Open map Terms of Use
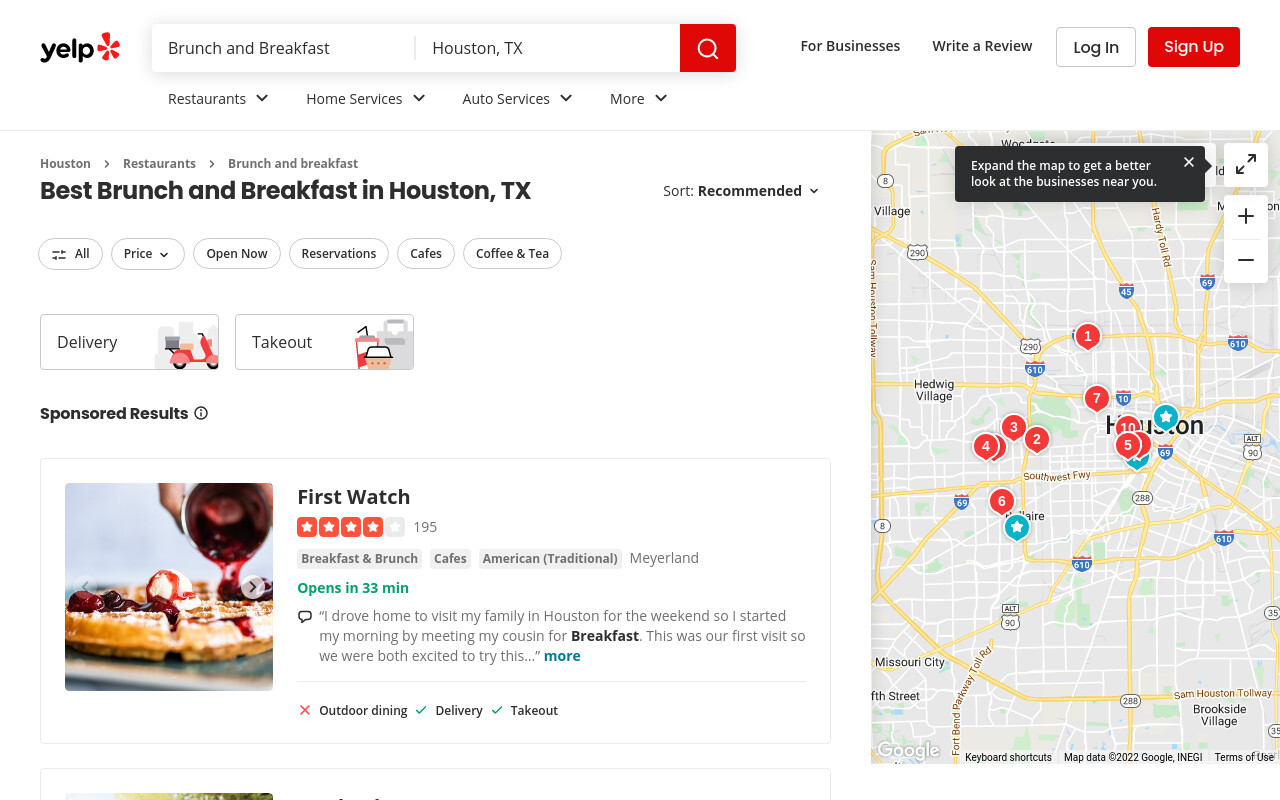This screenshot has height=800, width=1280. click(x=1244, y=758)
